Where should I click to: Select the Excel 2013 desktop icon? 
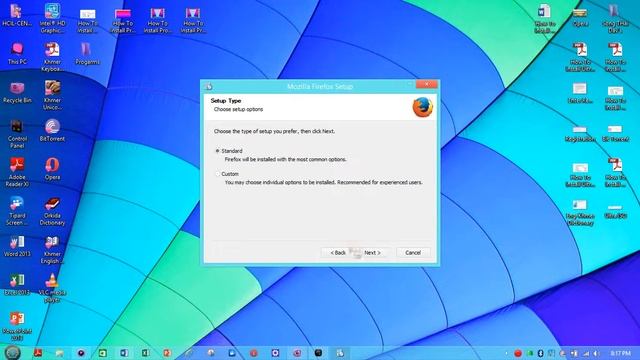(x=17, y=284)
